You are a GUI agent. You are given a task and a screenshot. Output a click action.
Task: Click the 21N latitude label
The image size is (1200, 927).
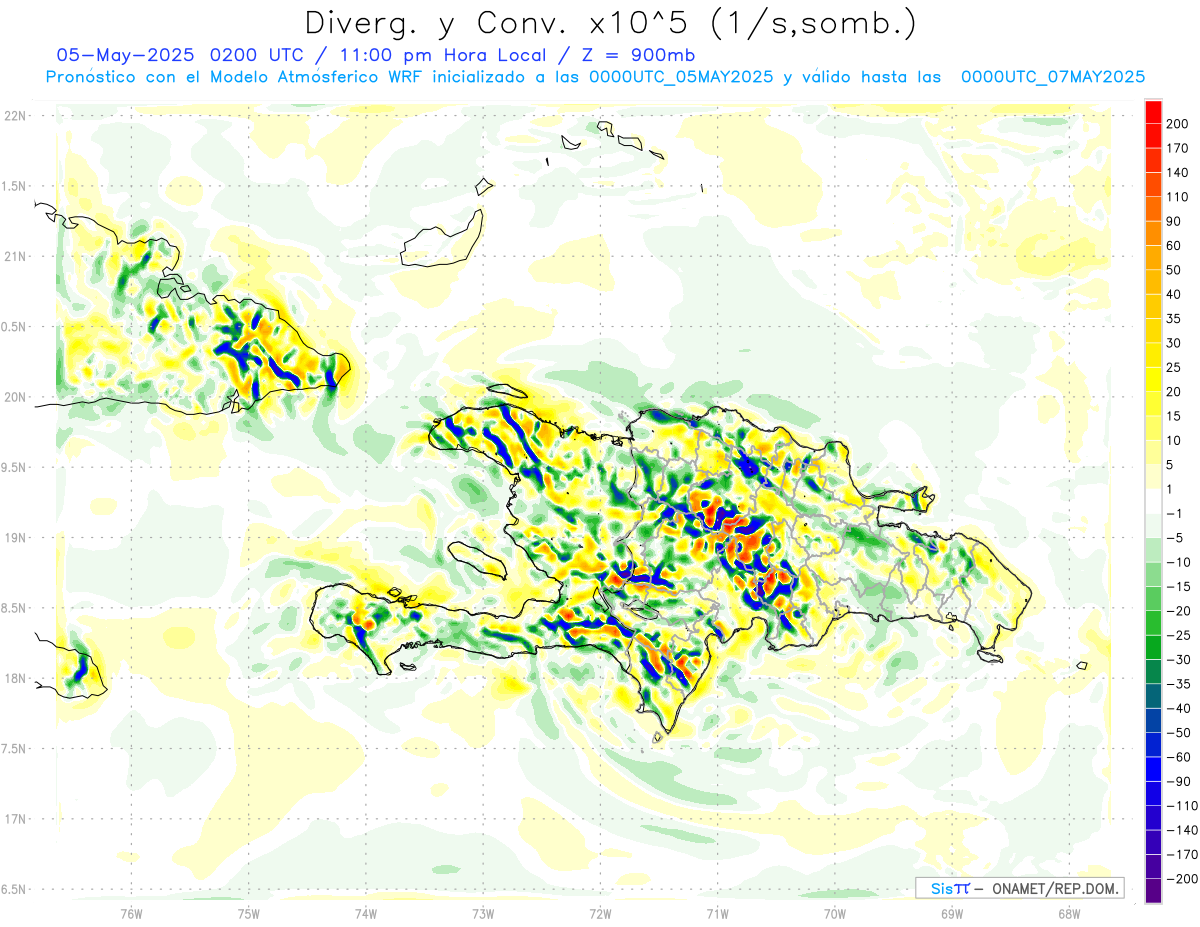[15, 256]
